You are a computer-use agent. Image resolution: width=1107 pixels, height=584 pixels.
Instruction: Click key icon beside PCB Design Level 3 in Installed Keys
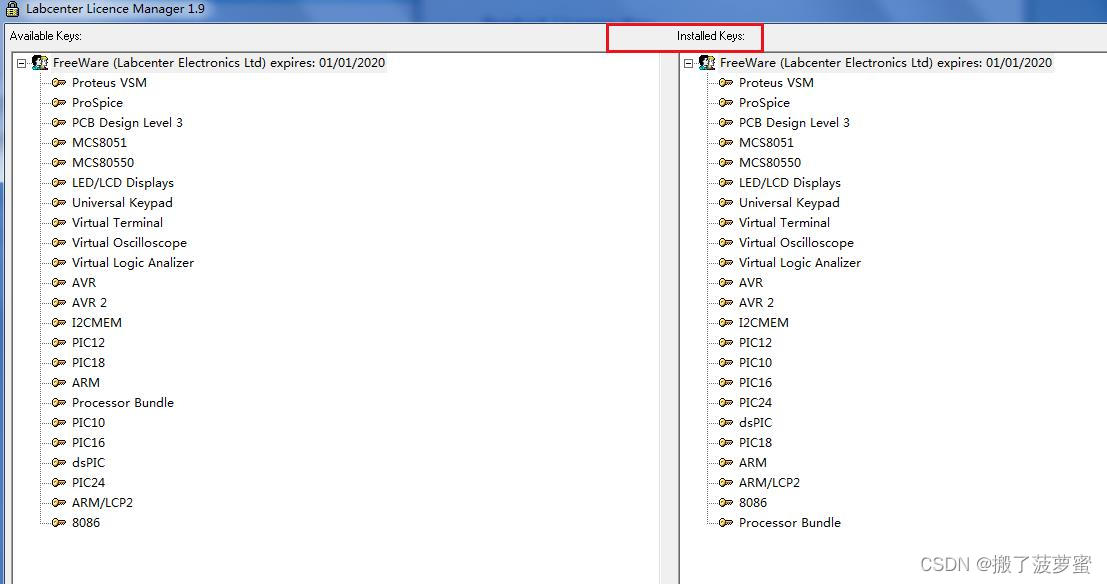point(726,123)
